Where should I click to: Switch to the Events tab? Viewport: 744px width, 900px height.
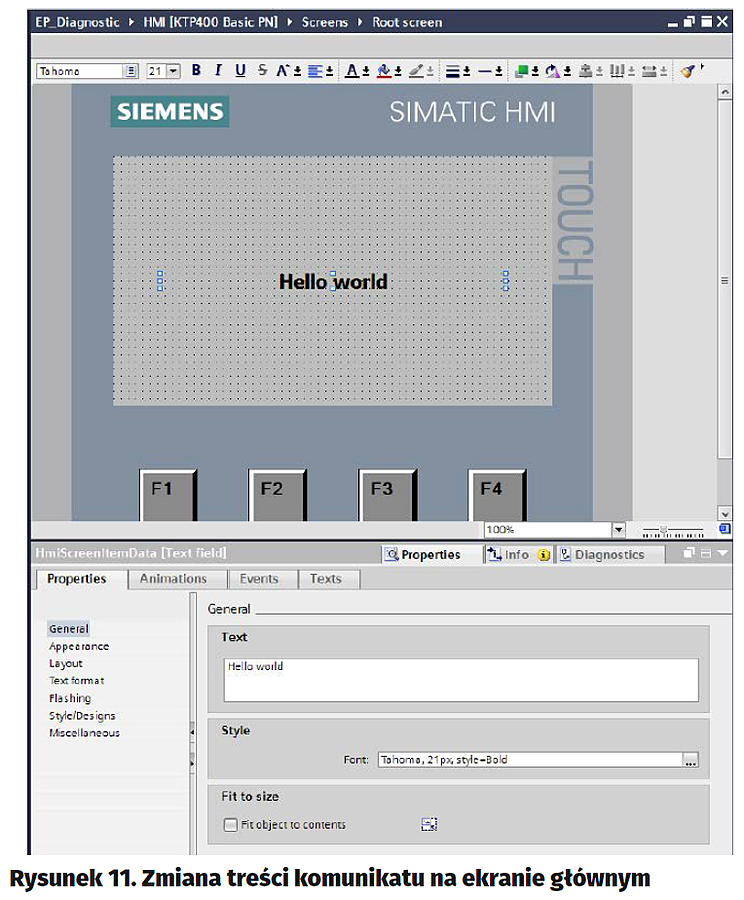[259, 579]
